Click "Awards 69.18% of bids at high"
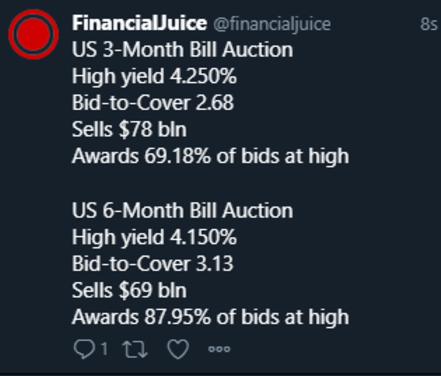This screenshot has height=376, width=441. 211,156
